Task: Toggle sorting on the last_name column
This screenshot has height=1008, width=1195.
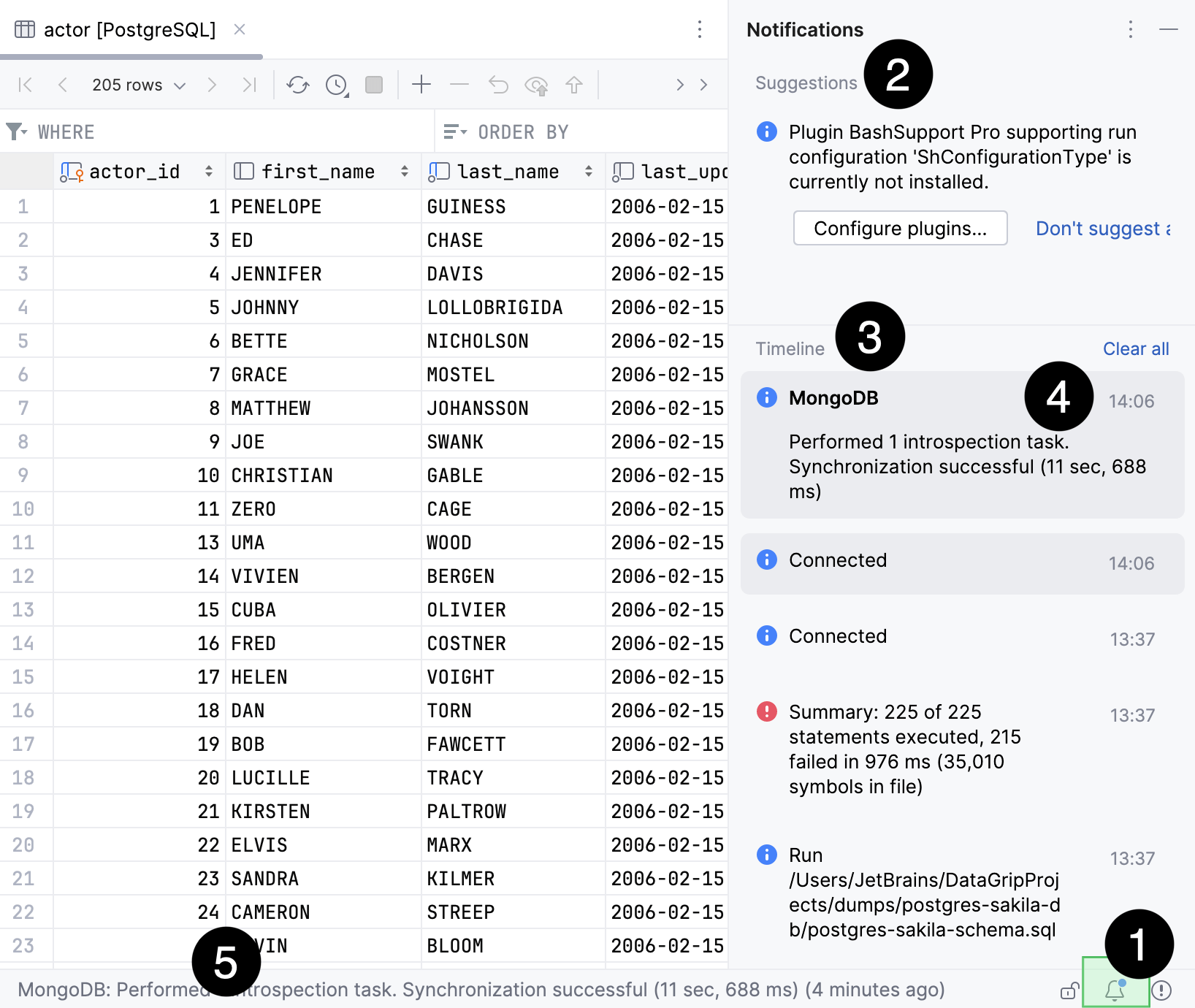Action: tap(588, 171)
